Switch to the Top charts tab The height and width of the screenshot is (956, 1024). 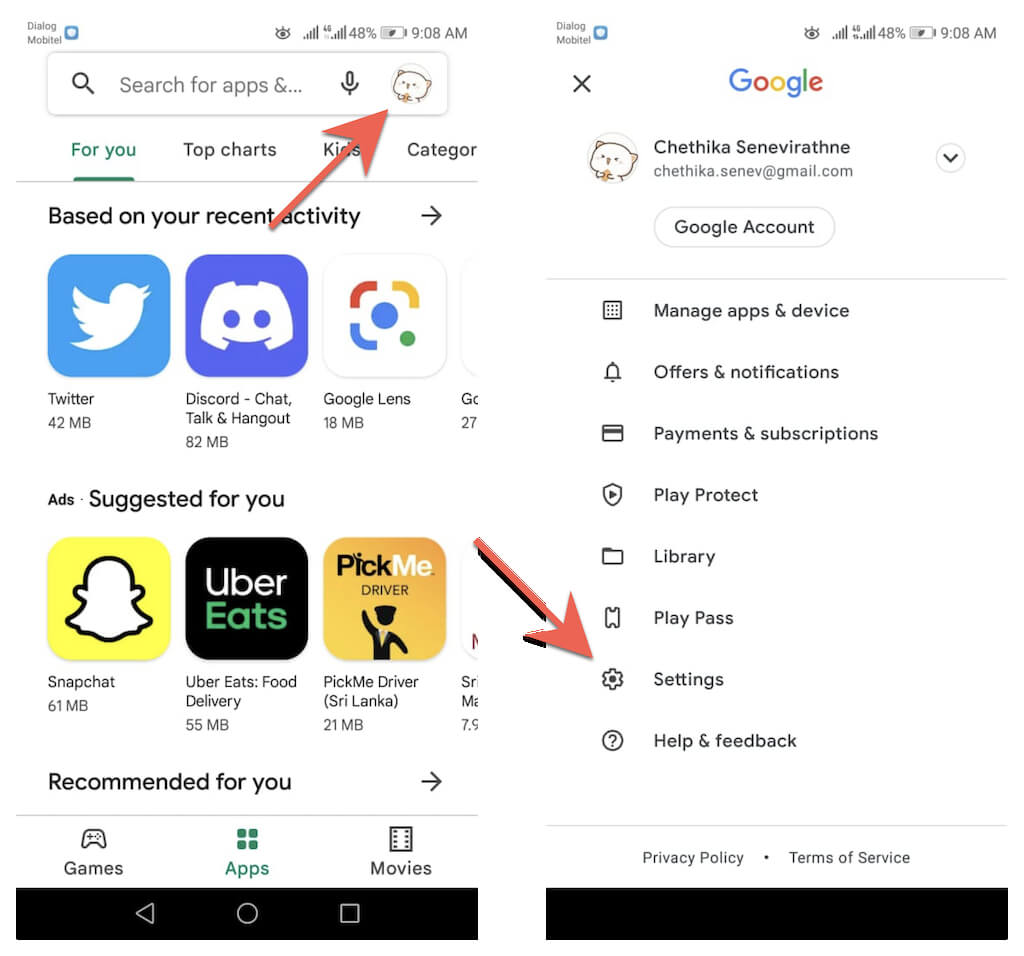(x=230, y=150)
